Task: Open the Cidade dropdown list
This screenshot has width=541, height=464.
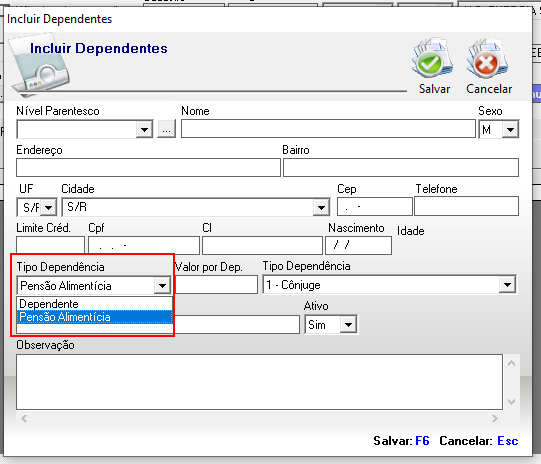Action: click(321, 207)
